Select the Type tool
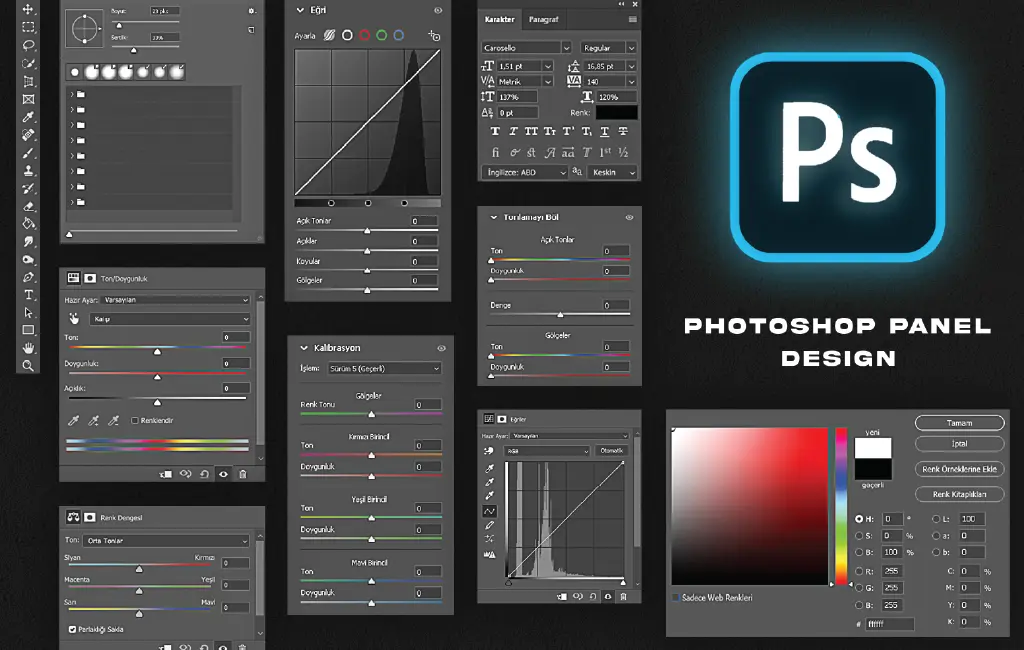This screenshot has width=1024, height=650. [28, 295]
